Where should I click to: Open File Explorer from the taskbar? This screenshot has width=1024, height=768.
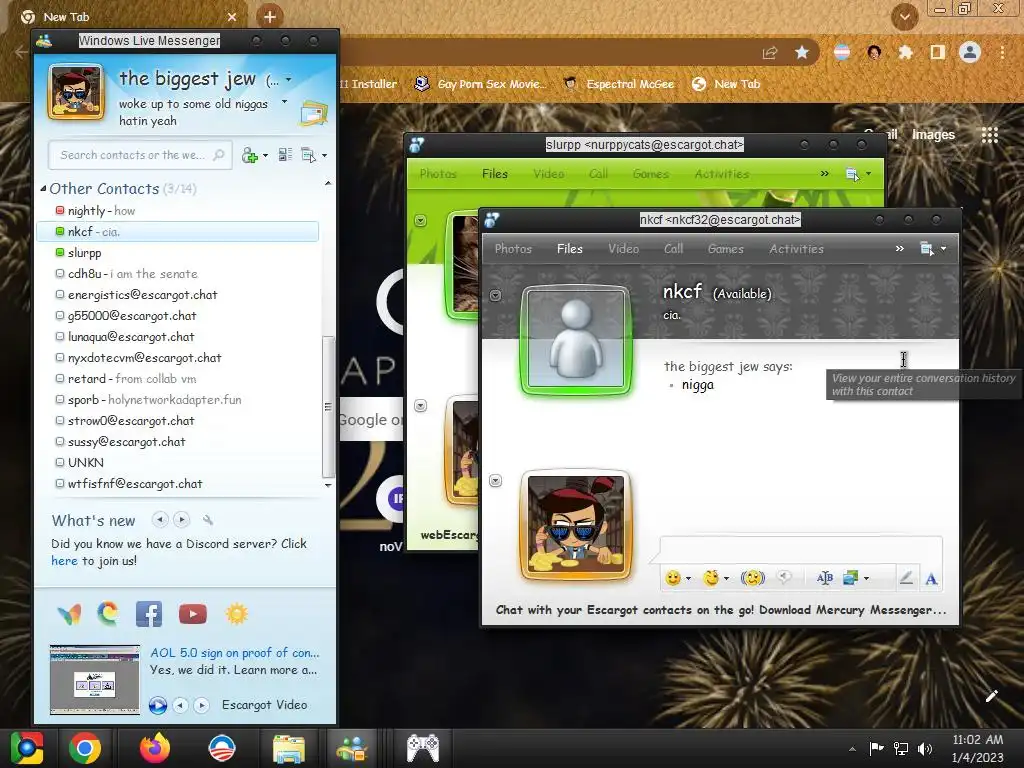click(x=288, y=749)
